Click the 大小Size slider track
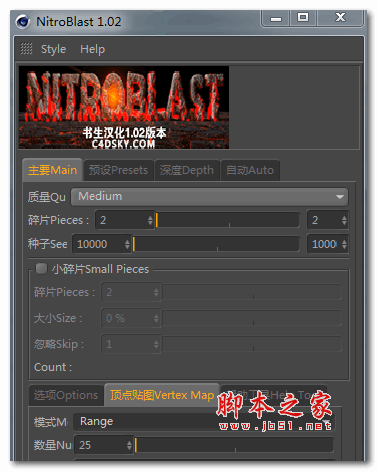The image size is (378, 472). pos(252,318)
